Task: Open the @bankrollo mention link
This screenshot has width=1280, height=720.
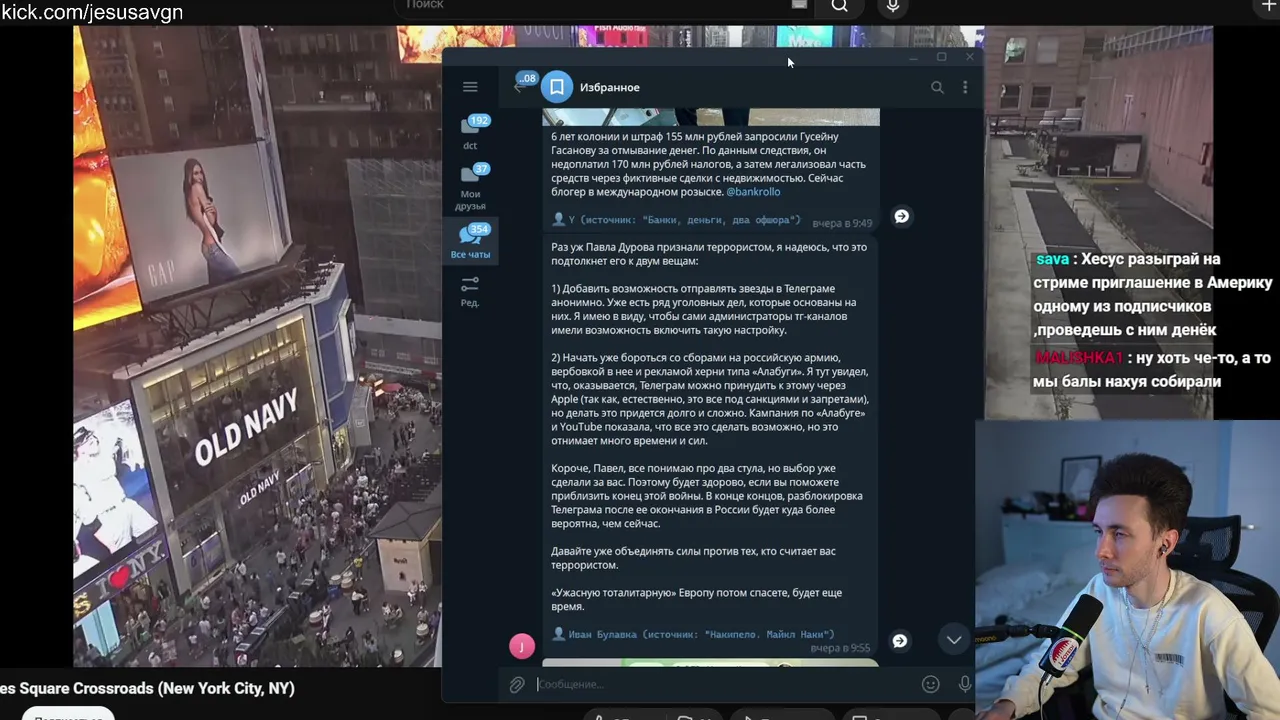Action: point(753,192)
